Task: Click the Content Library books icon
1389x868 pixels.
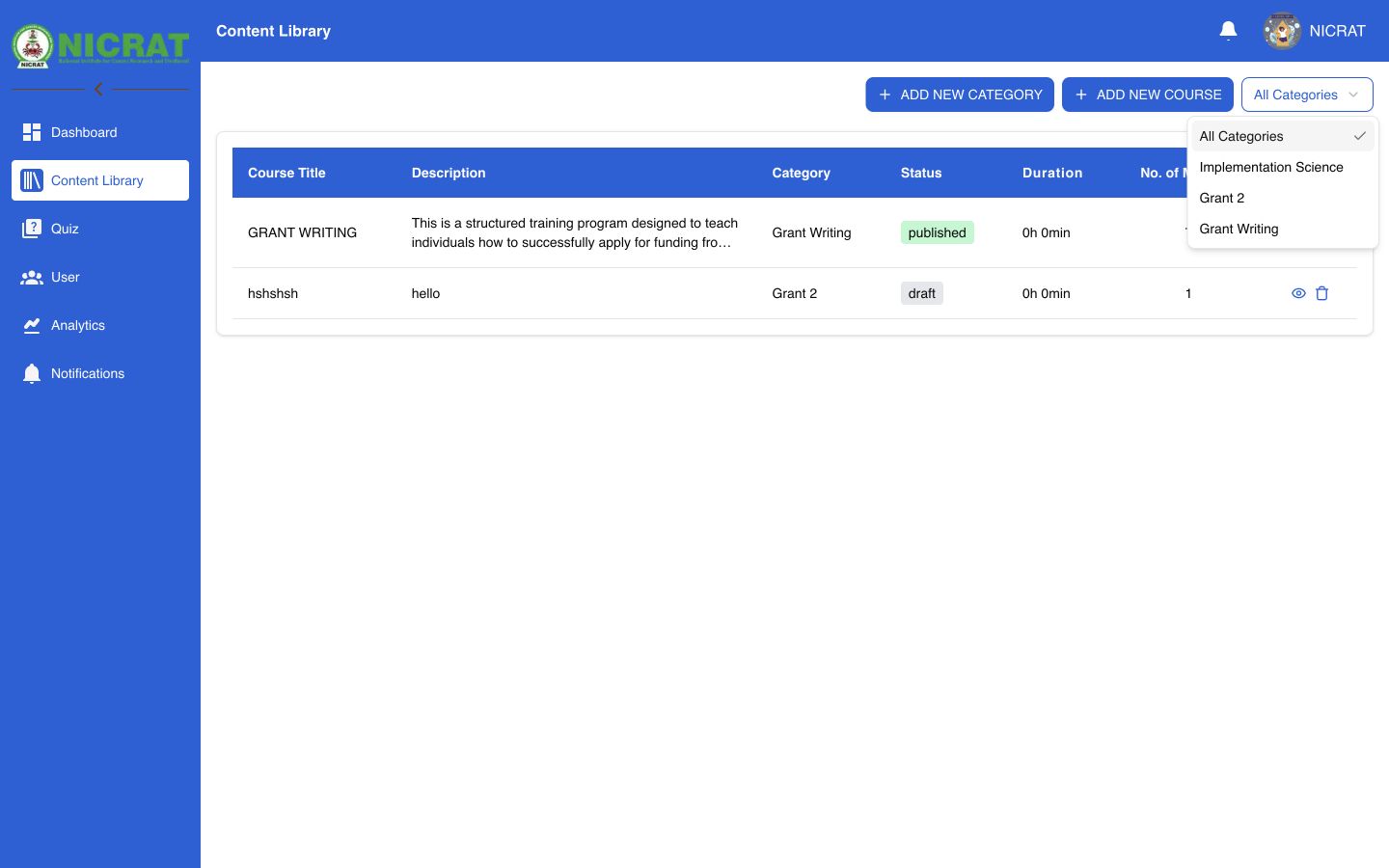Action: point(32,180)
